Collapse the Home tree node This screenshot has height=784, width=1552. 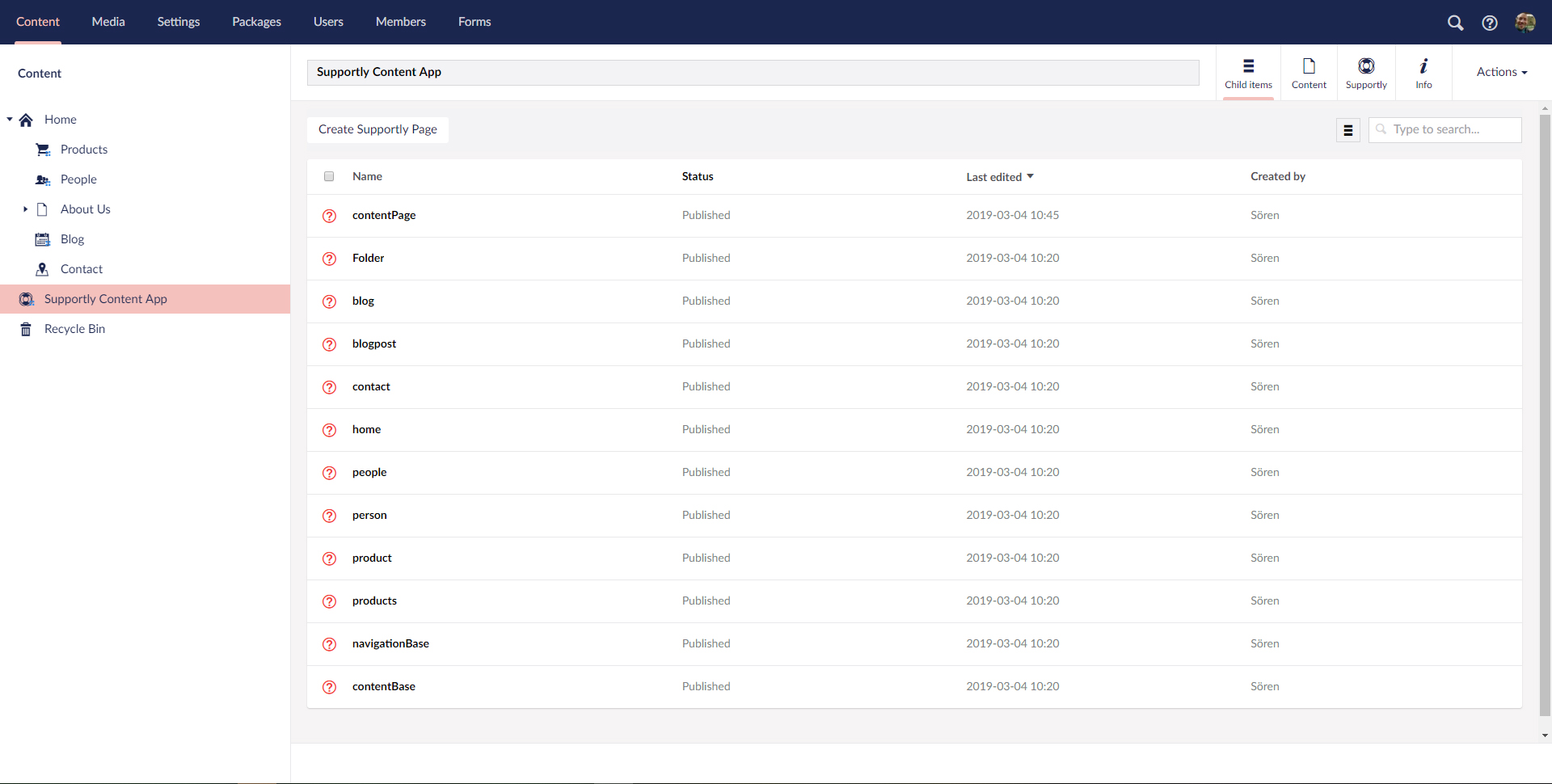point(10,120)
